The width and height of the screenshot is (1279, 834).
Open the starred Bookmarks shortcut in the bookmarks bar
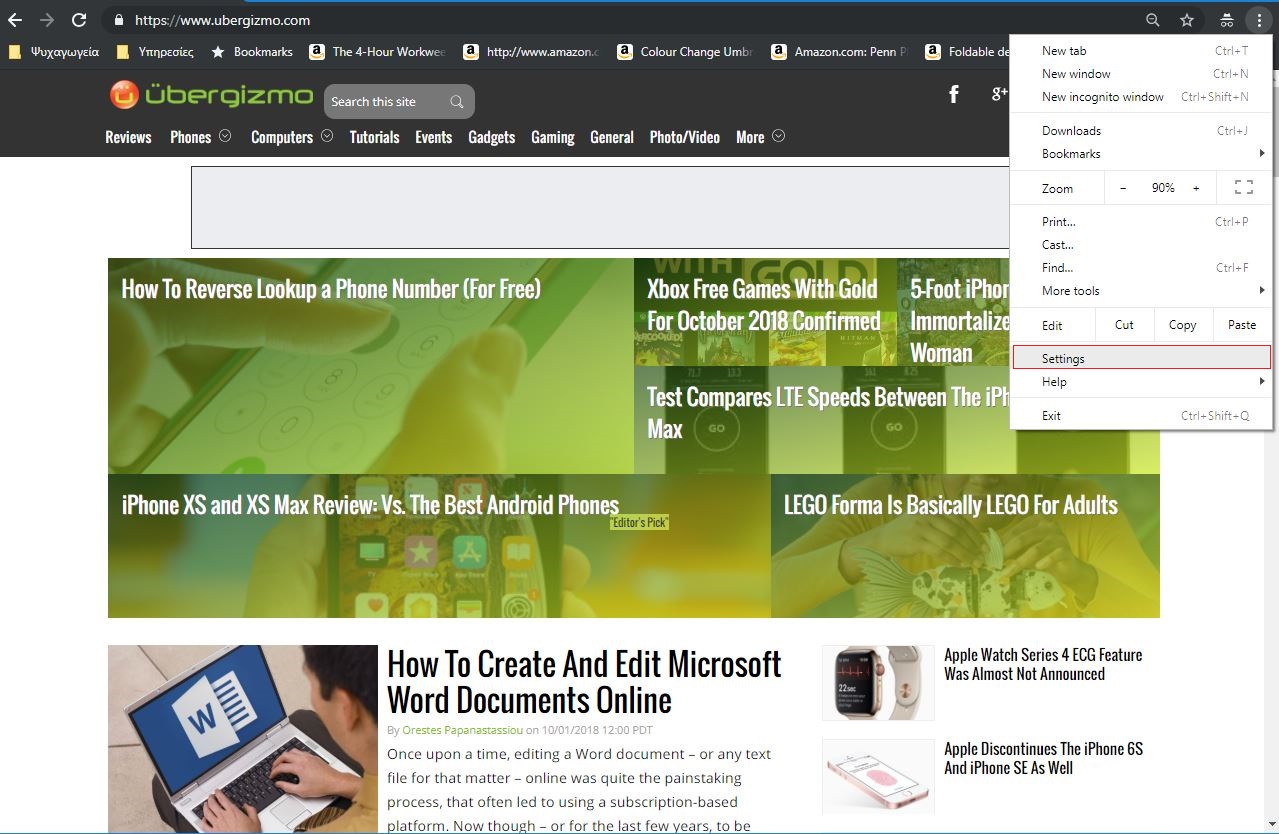pos(252,52)
